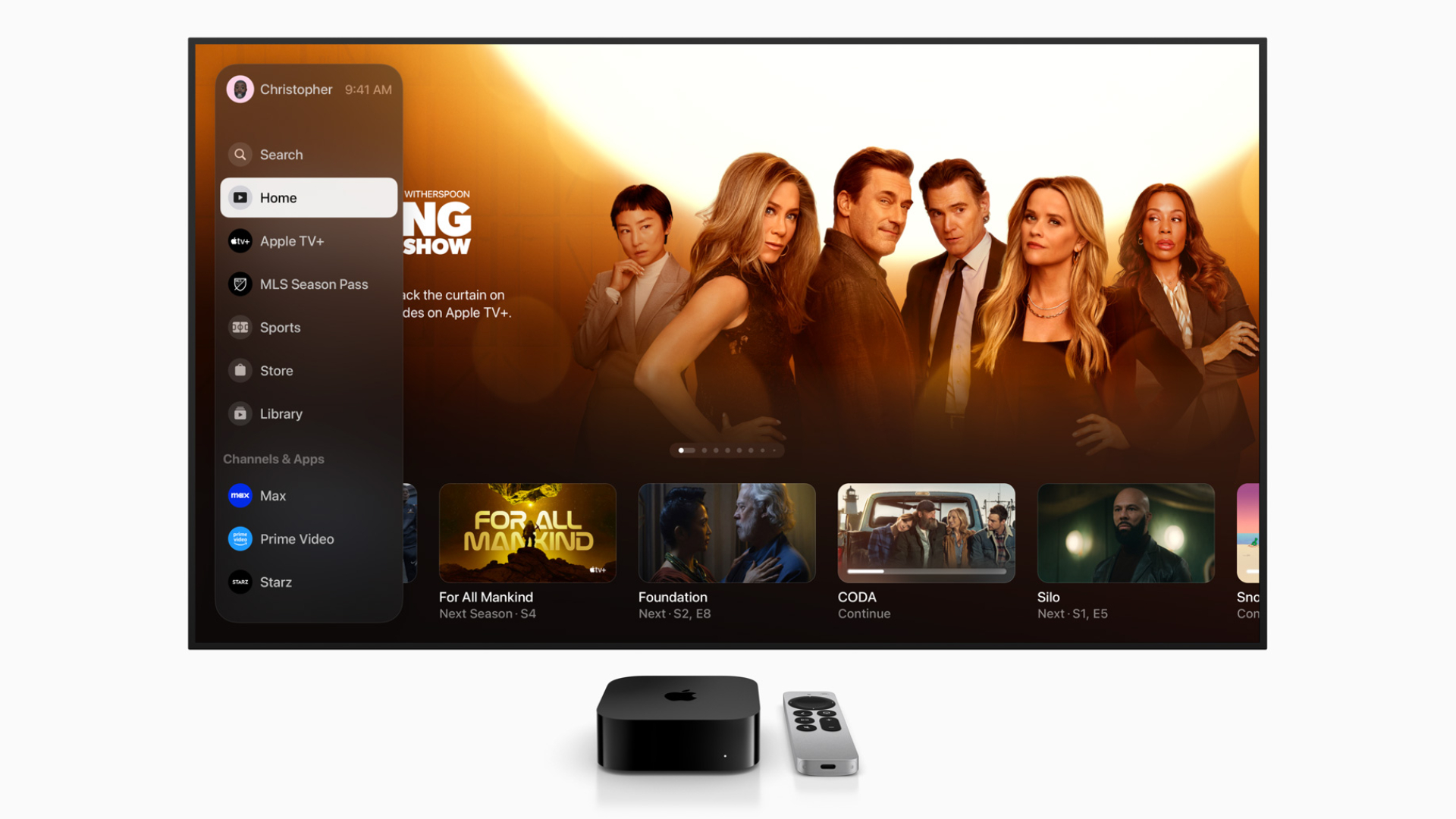Screen dimensions: 1456x819
Task: Click the Foundation Next S2 E8 thumbnail
Action: point(727,531)
